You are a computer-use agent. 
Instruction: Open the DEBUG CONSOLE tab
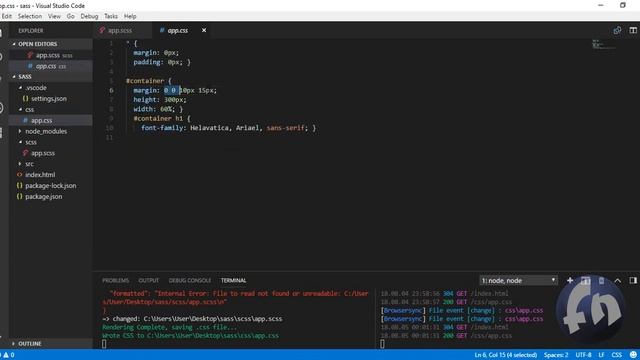pyautogui.click(x=190, y=280)
